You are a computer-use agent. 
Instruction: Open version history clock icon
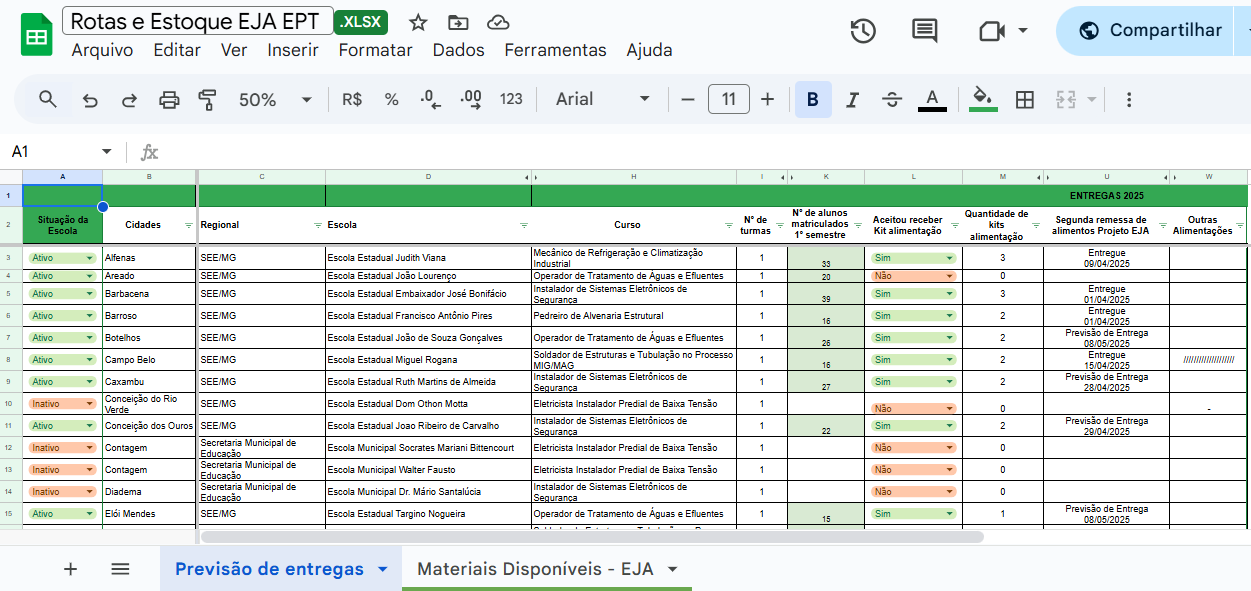tap(863, 31)
